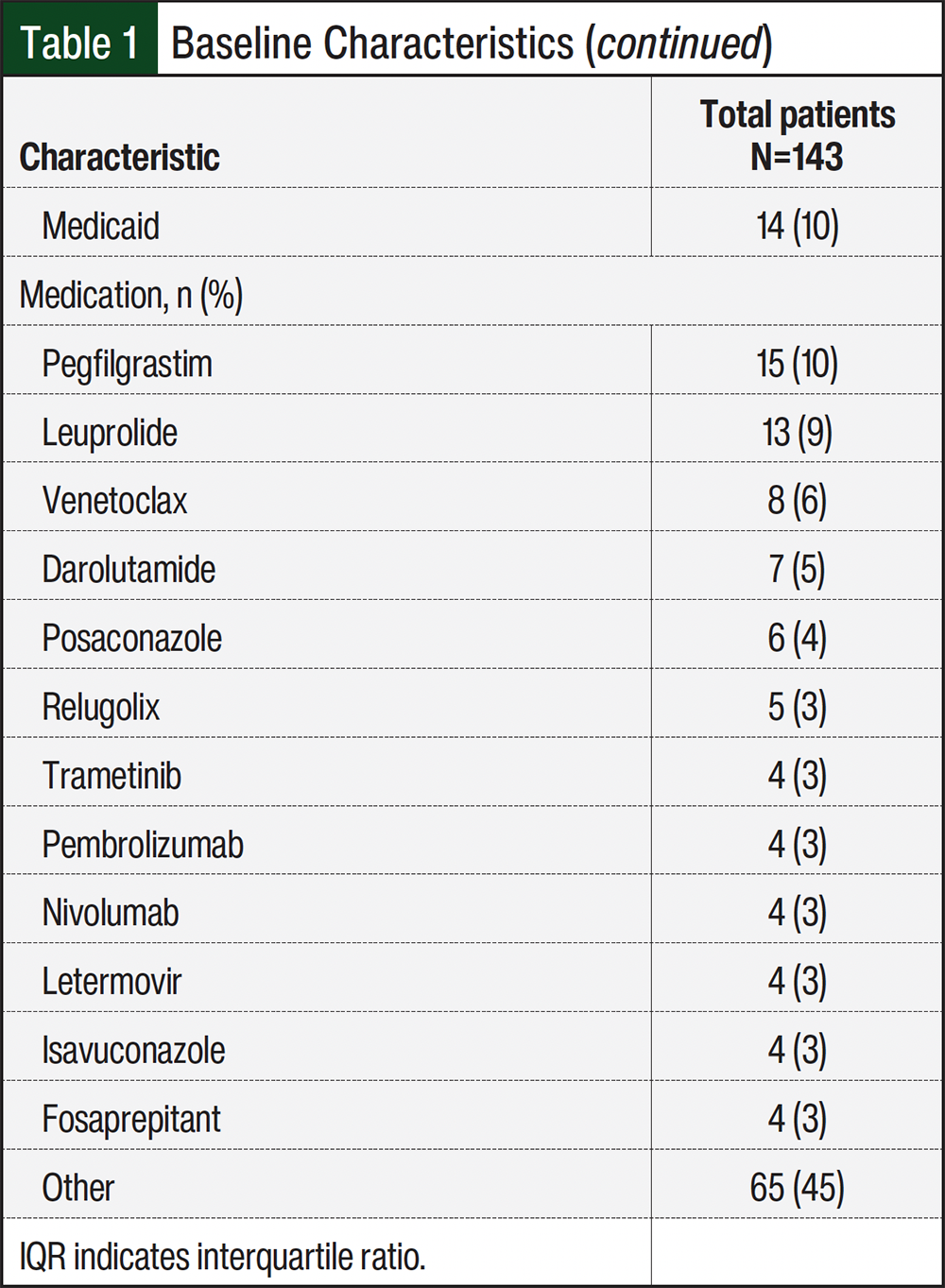Click the Pembrolizumab row label
The height and width of the screenshot is (1288, 945).
coord(143,845)
